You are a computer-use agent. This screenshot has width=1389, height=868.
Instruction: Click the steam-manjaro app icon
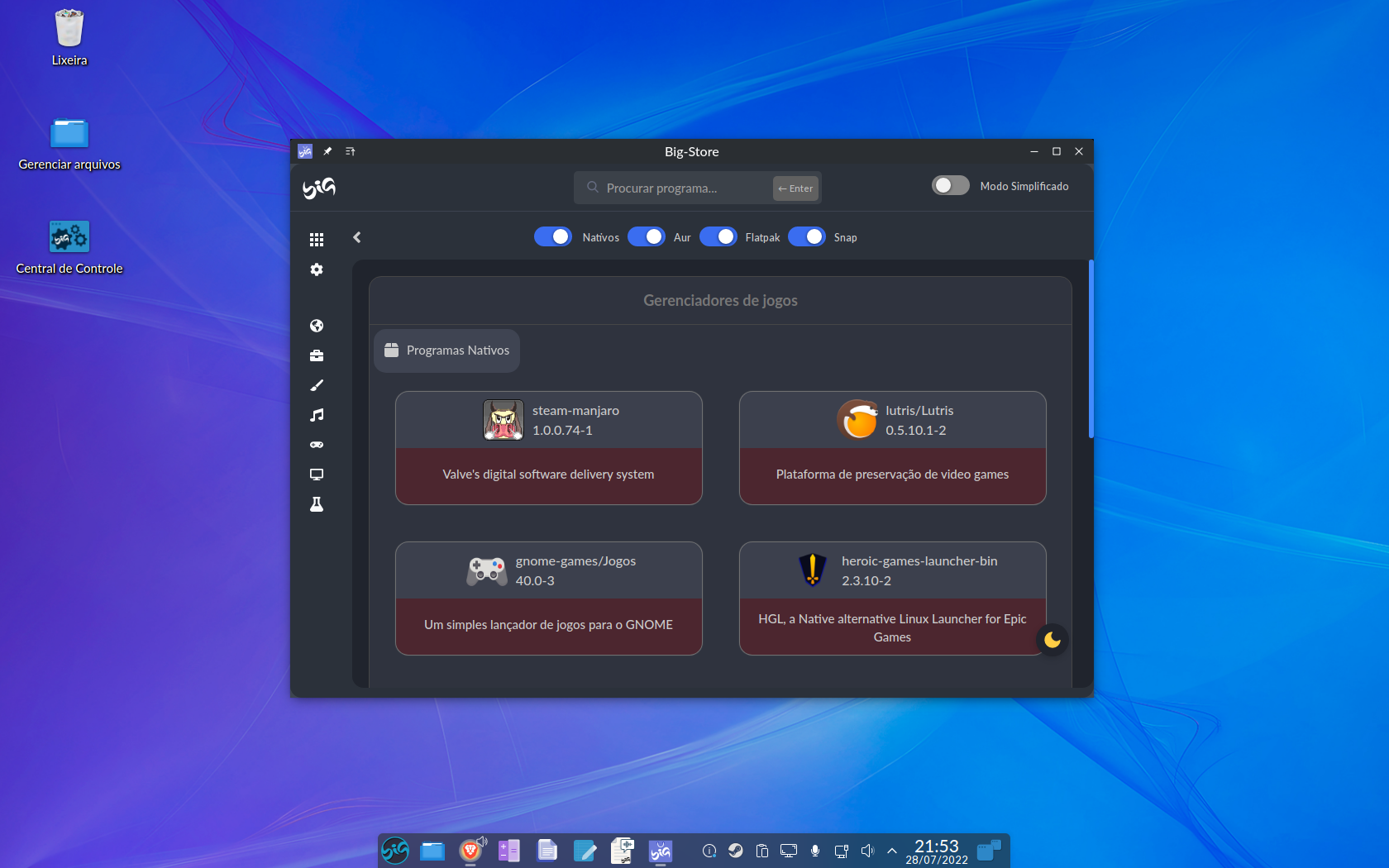(x=504, y=420)
